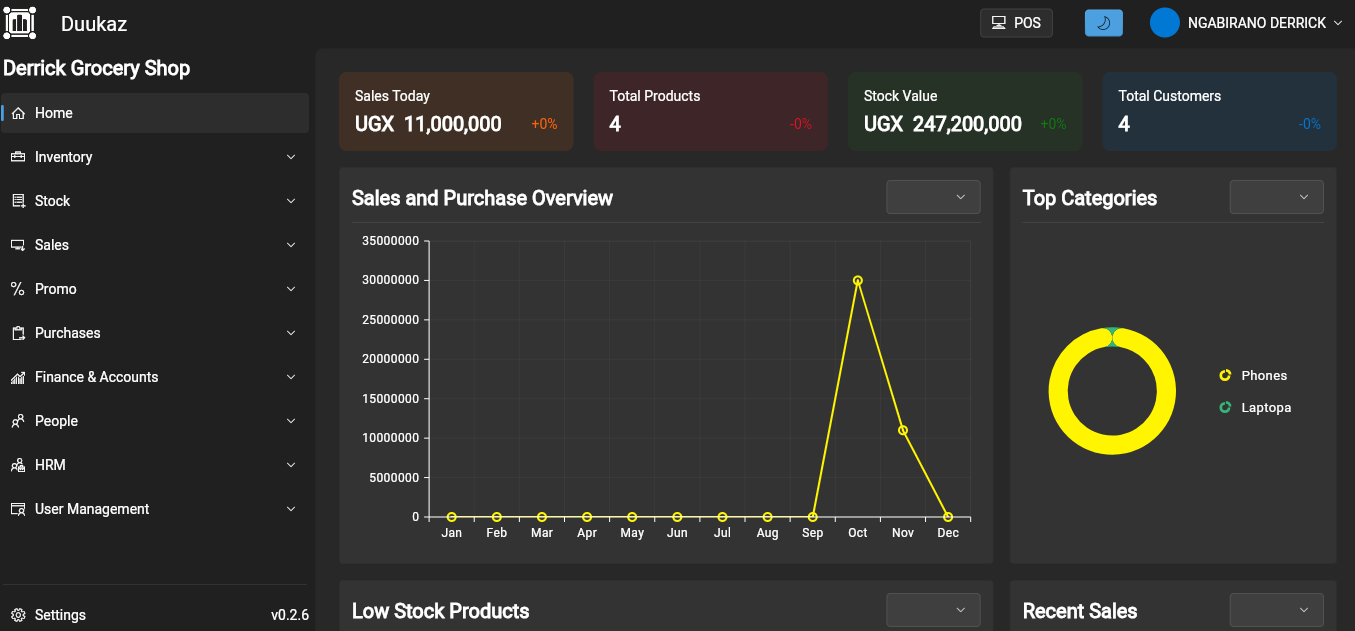Open the Finance & Accounts chart icon

17,377
